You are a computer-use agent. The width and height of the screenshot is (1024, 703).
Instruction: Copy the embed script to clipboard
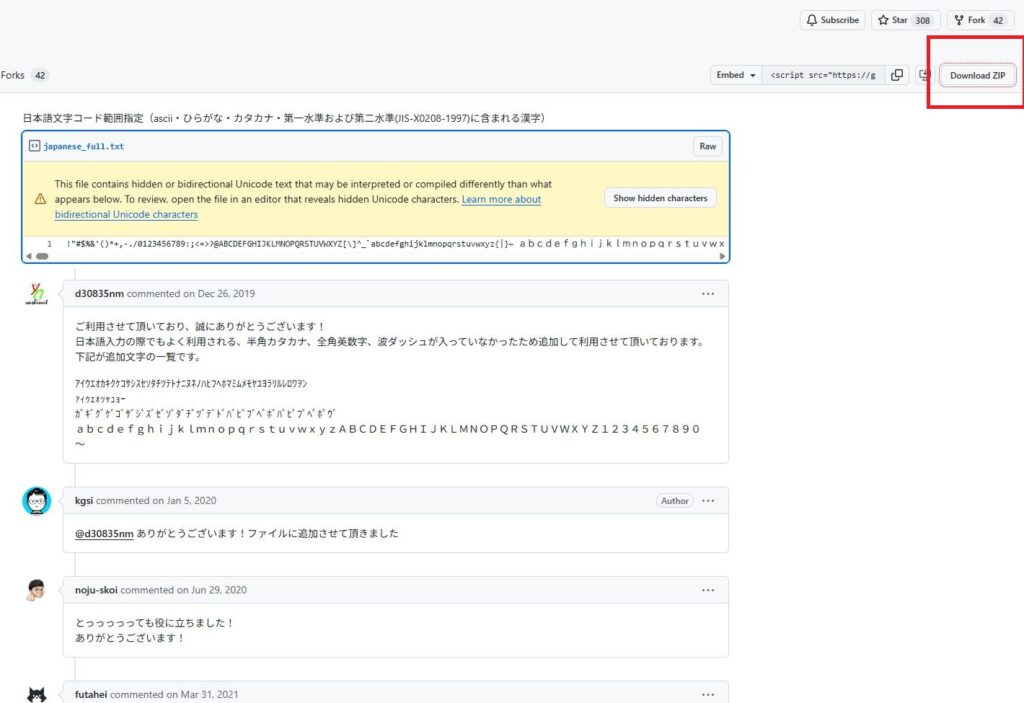pos(897,75)
